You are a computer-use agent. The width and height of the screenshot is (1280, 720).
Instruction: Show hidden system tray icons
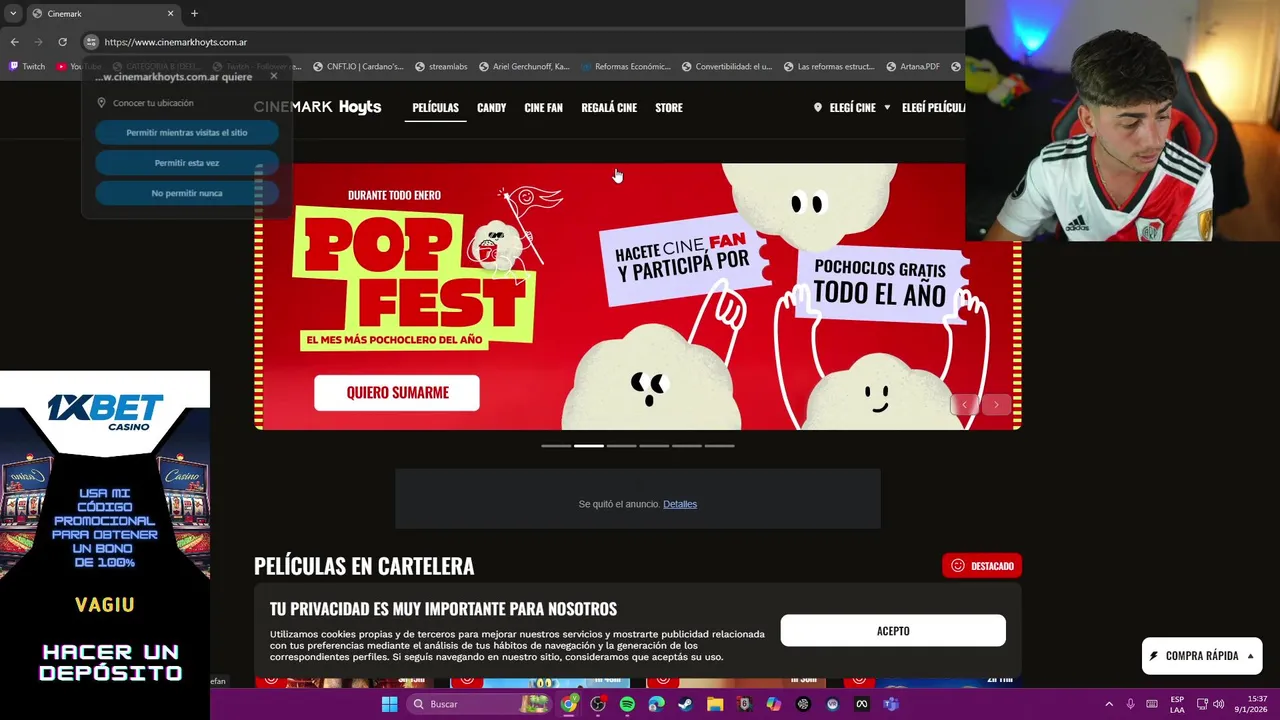tap(1108, 704)
